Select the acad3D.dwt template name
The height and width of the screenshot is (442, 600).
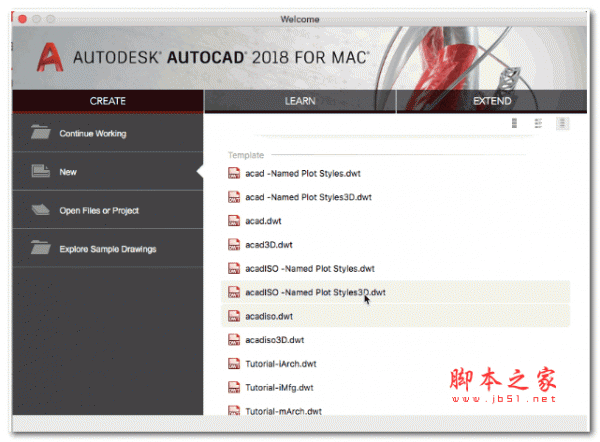pyautogui.click(x=269, y=245)
